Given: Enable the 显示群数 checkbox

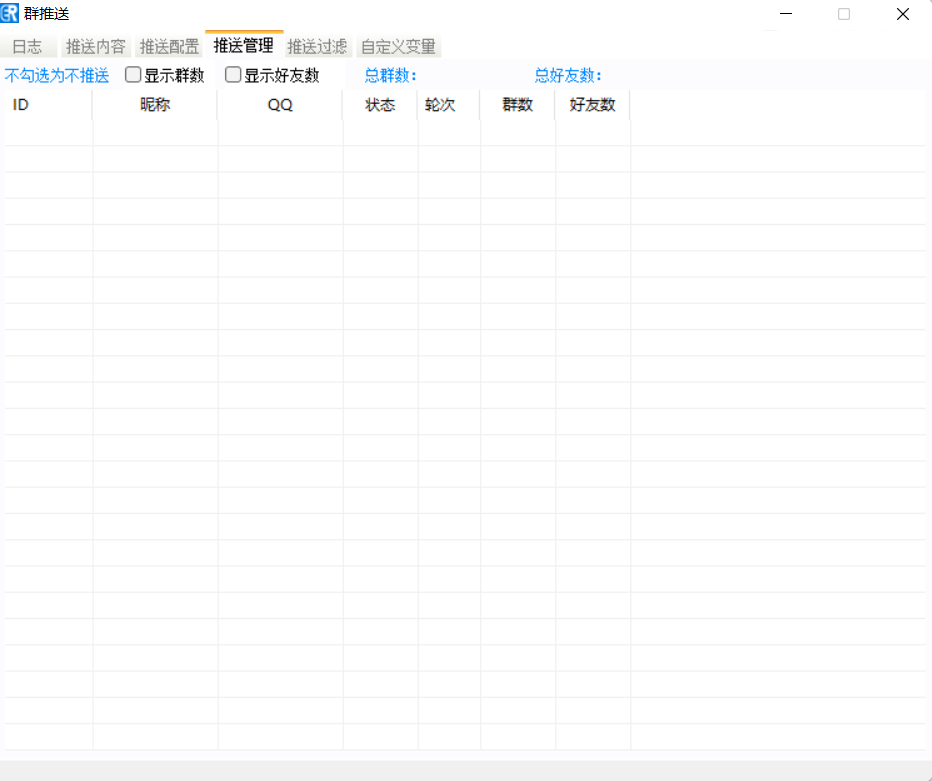Looking at the screenshot, I should coord(133,75).
